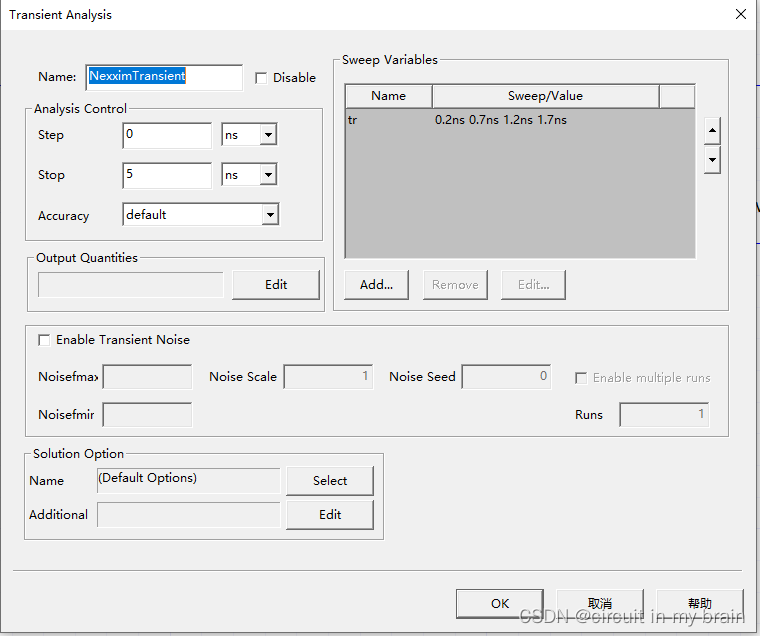Click the Sweep/Value column header

point(545,96)
